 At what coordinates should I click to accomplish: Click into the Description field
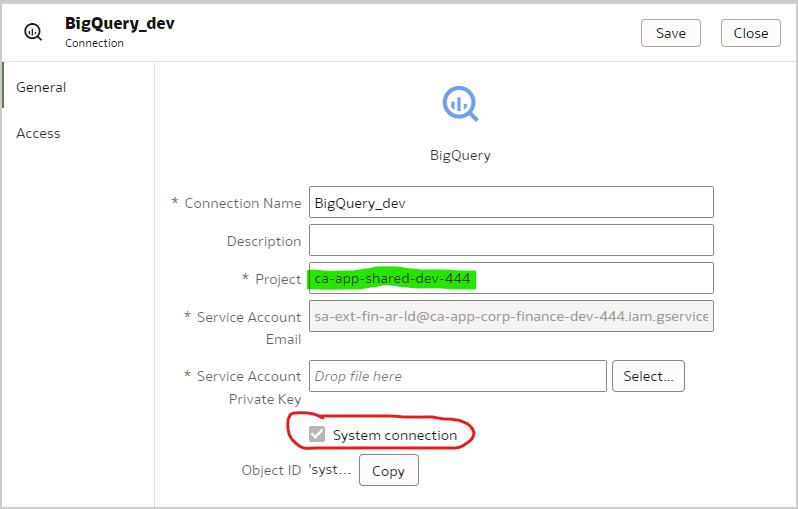click(511, 240)
